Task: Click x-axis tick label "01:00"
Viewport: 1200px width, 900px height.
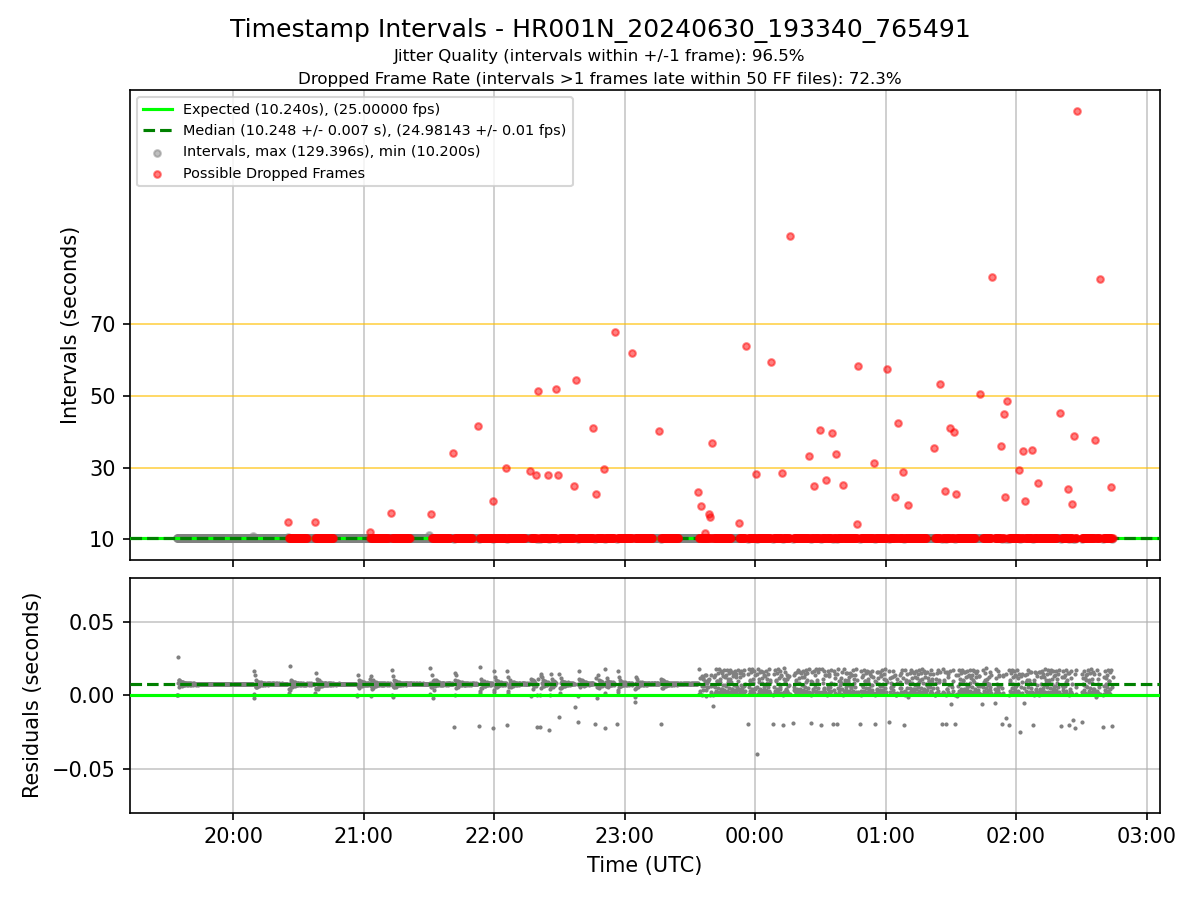Action: point(886,836)
